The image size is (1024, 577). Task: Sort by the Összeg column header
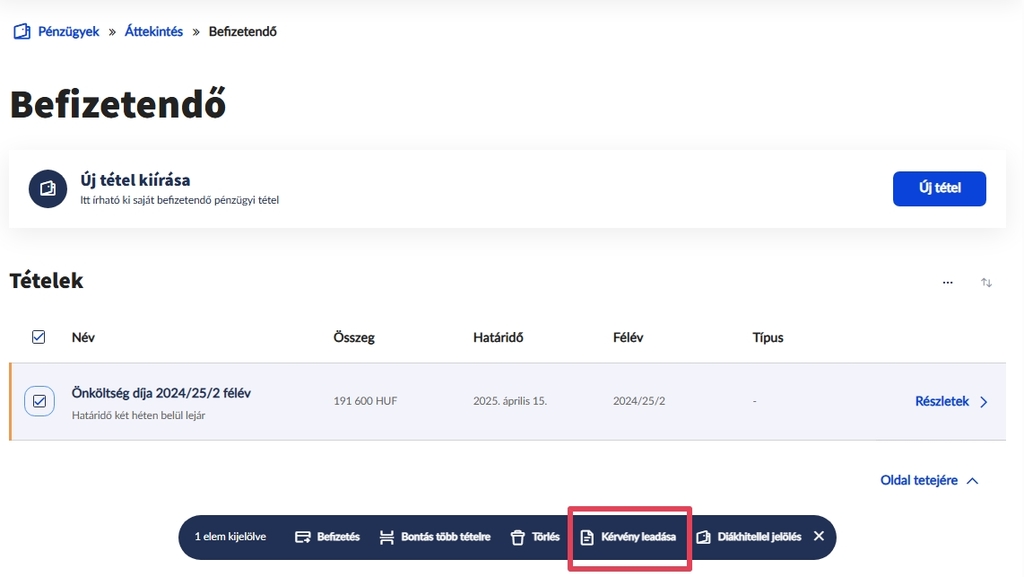pos(354,337)
